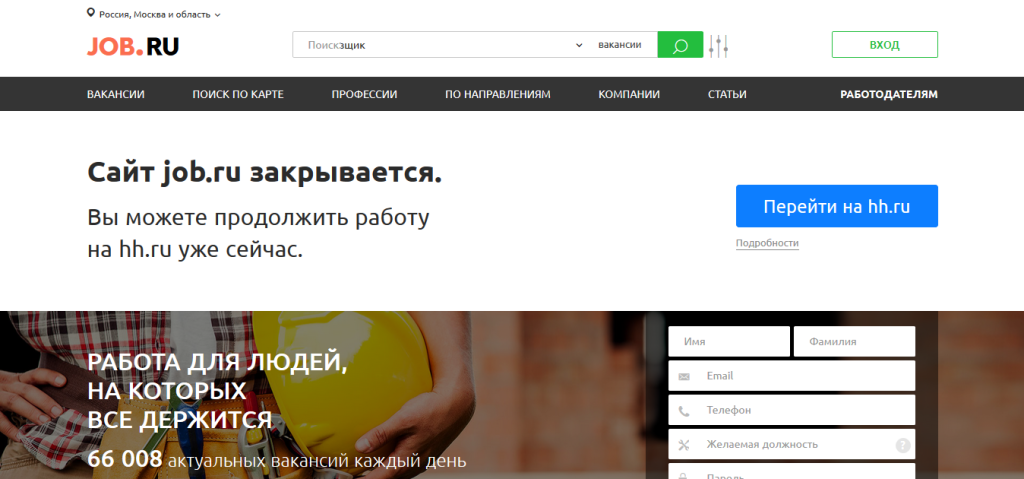Click the phone icon in Телефон field
This screenshot has width=1024, height=479.
click(x=684, y=411)
